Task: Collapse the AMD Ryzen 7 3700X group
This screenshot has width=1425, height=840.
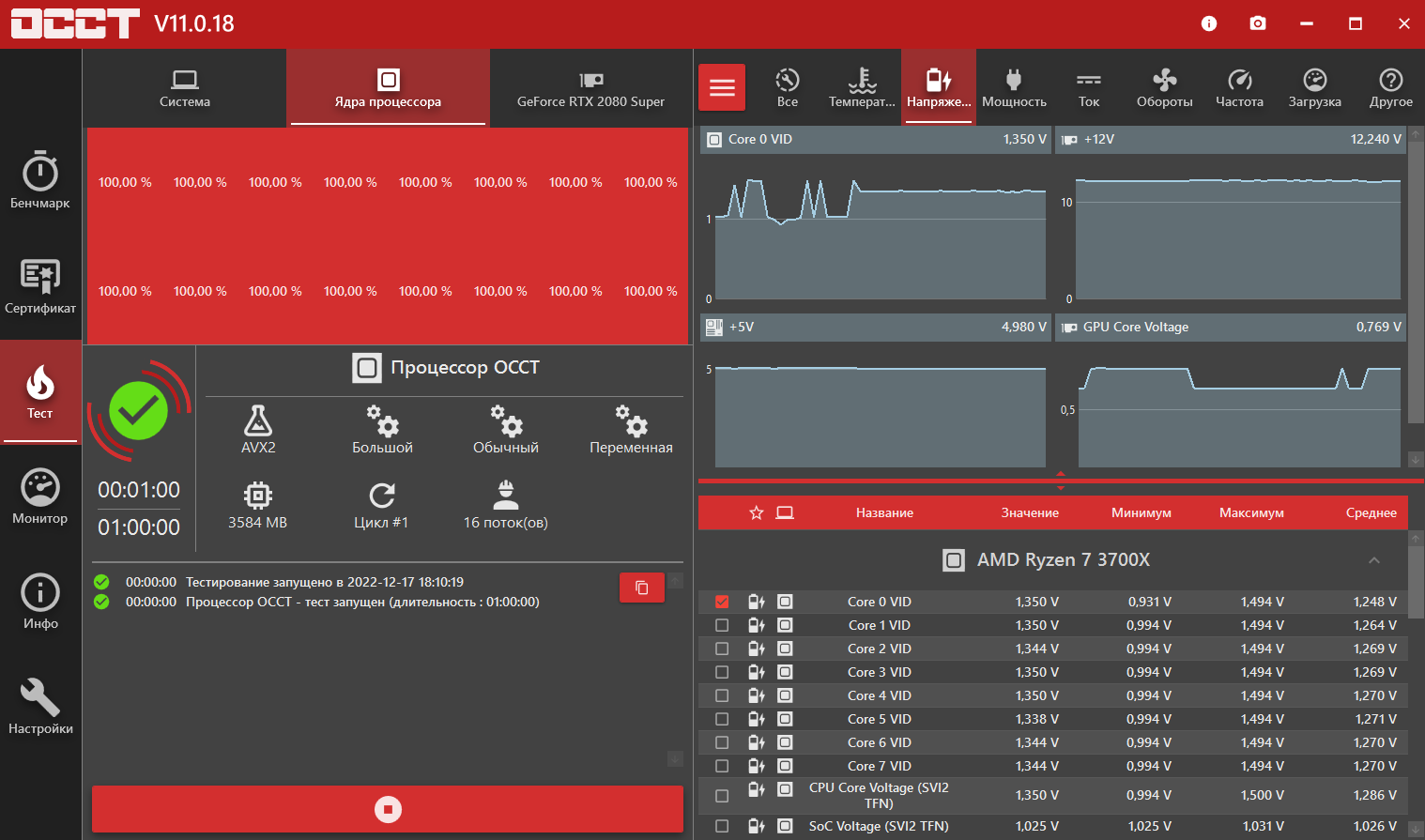Action: tap(1374, 560)
